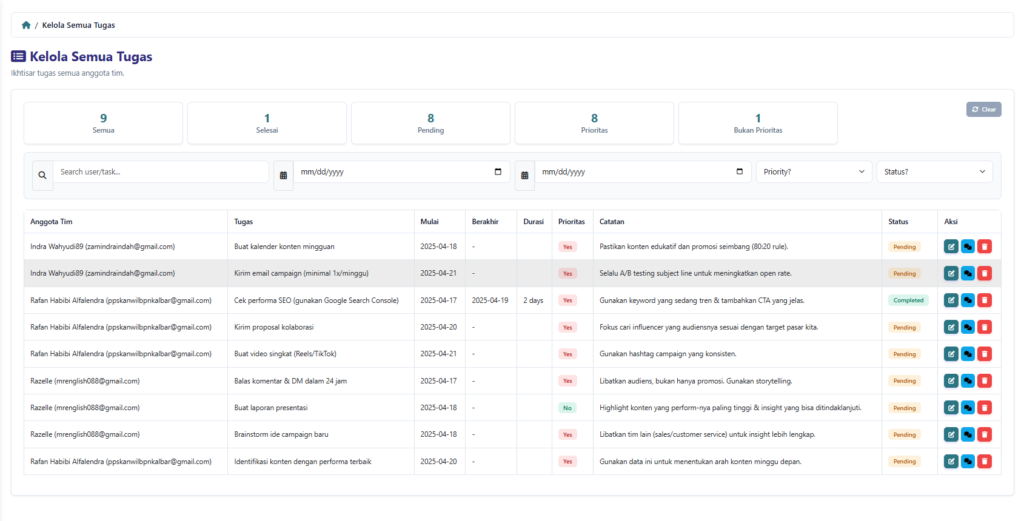Open the Priority filter dropdown
1024x521 pixels.
[813, 172]
